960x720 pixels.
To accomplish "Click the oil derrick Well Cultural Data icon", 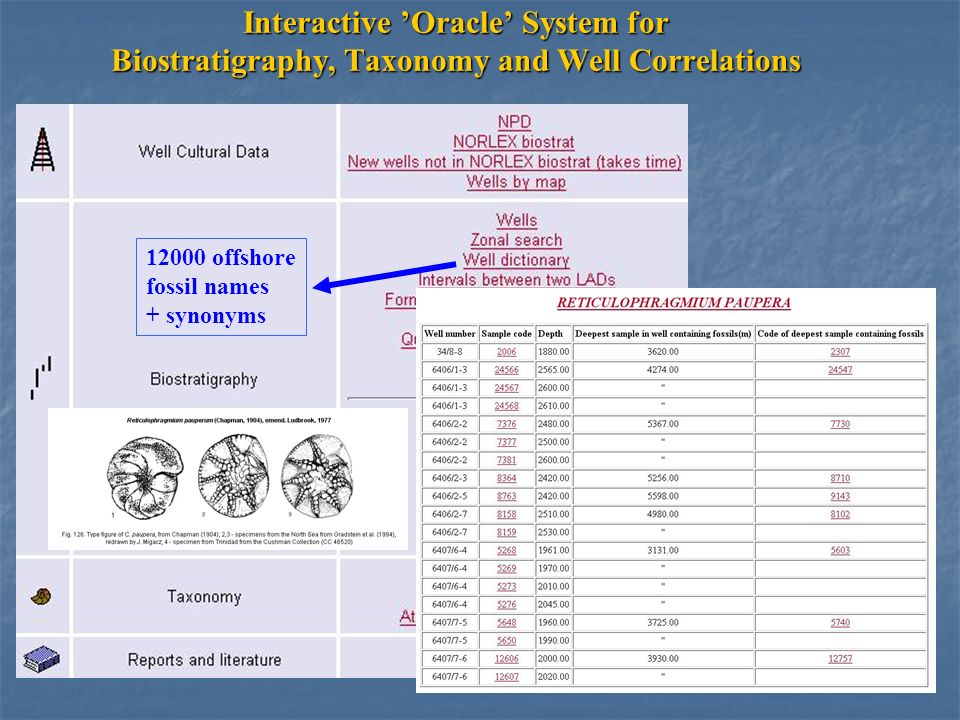I will [42, 149].
